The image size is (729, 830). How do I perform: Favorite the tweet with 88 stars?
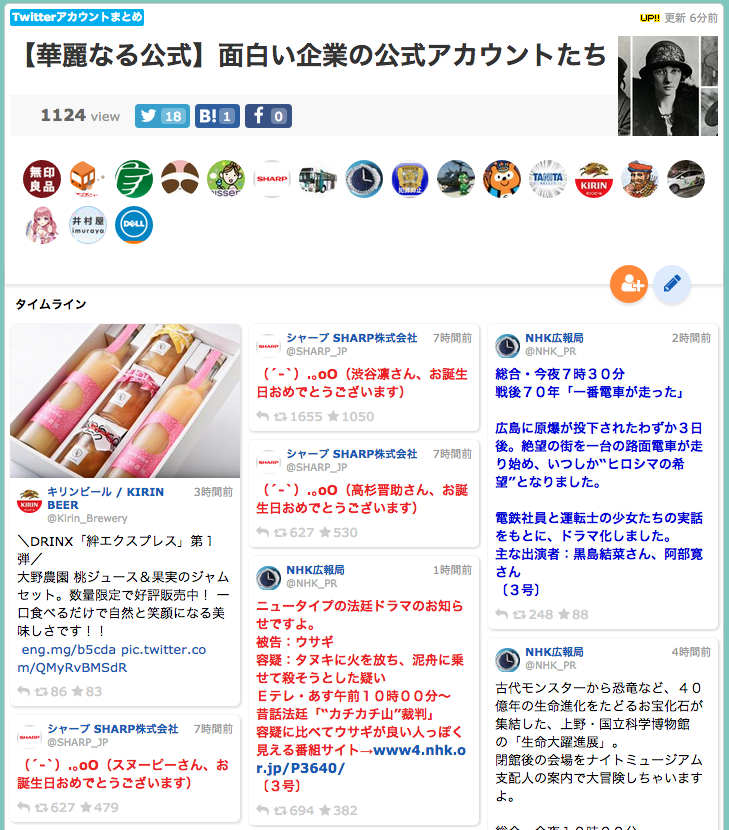573,615
